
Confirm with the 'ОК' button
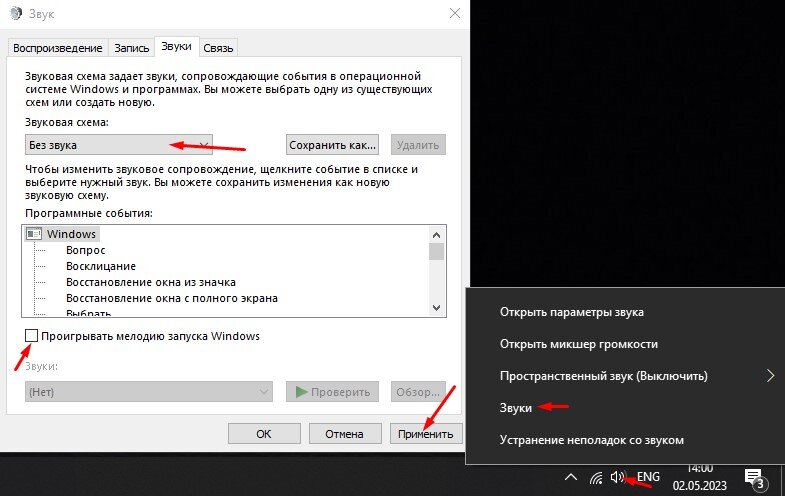coord(264,434)
